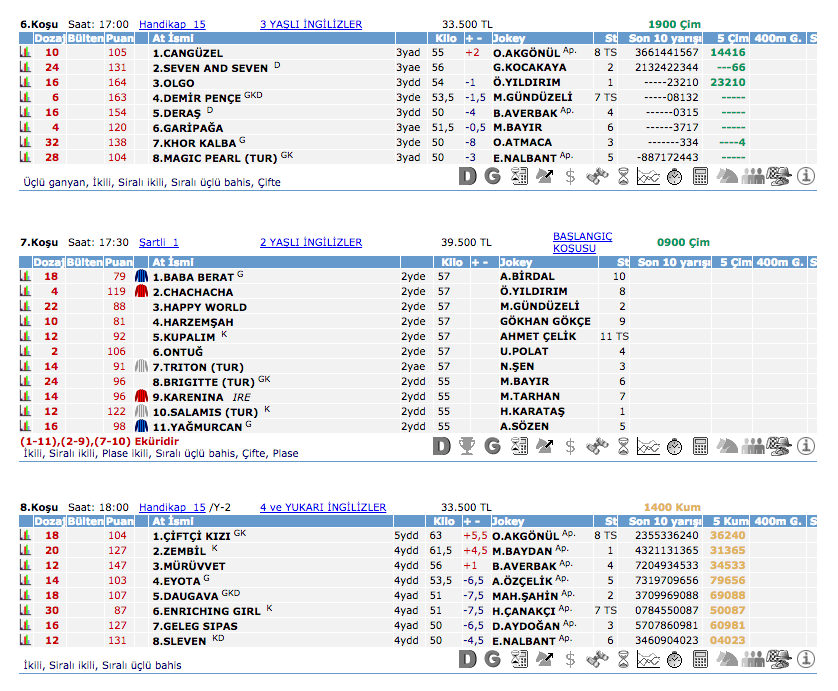
Task: Open the 'Şartlı 1' race condition link
Action: pyautogui.click(x=159, y=242)
